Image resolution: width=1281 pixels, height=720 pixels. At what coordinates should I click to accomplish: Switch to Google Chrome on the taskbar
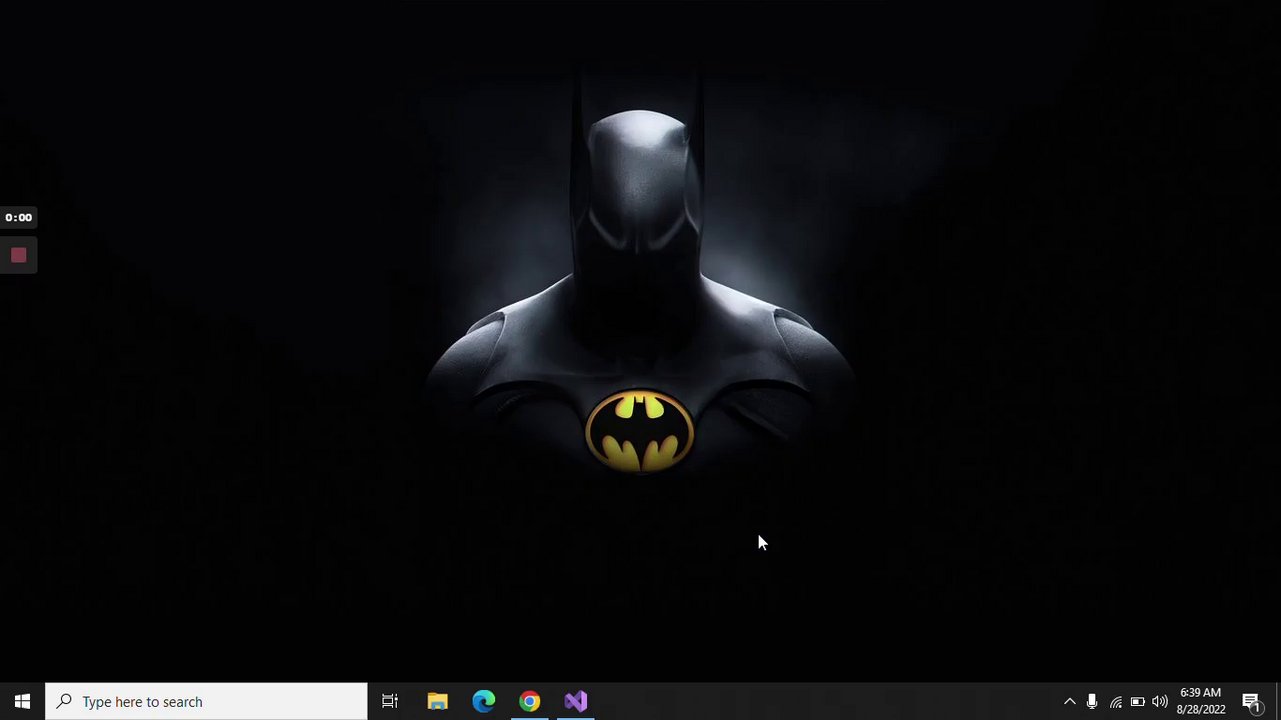pos(529,702)
